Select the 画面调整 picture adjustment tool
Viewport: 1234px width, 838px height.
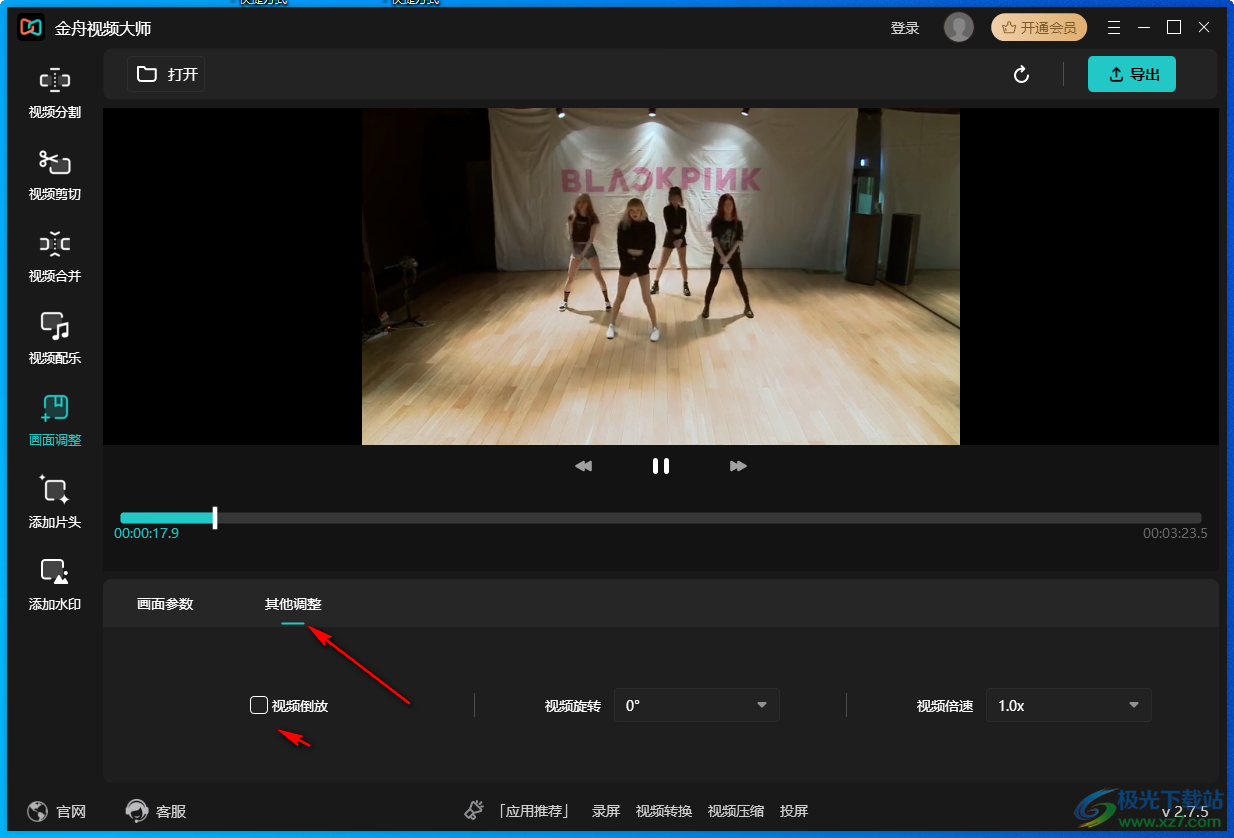[55, 421]
